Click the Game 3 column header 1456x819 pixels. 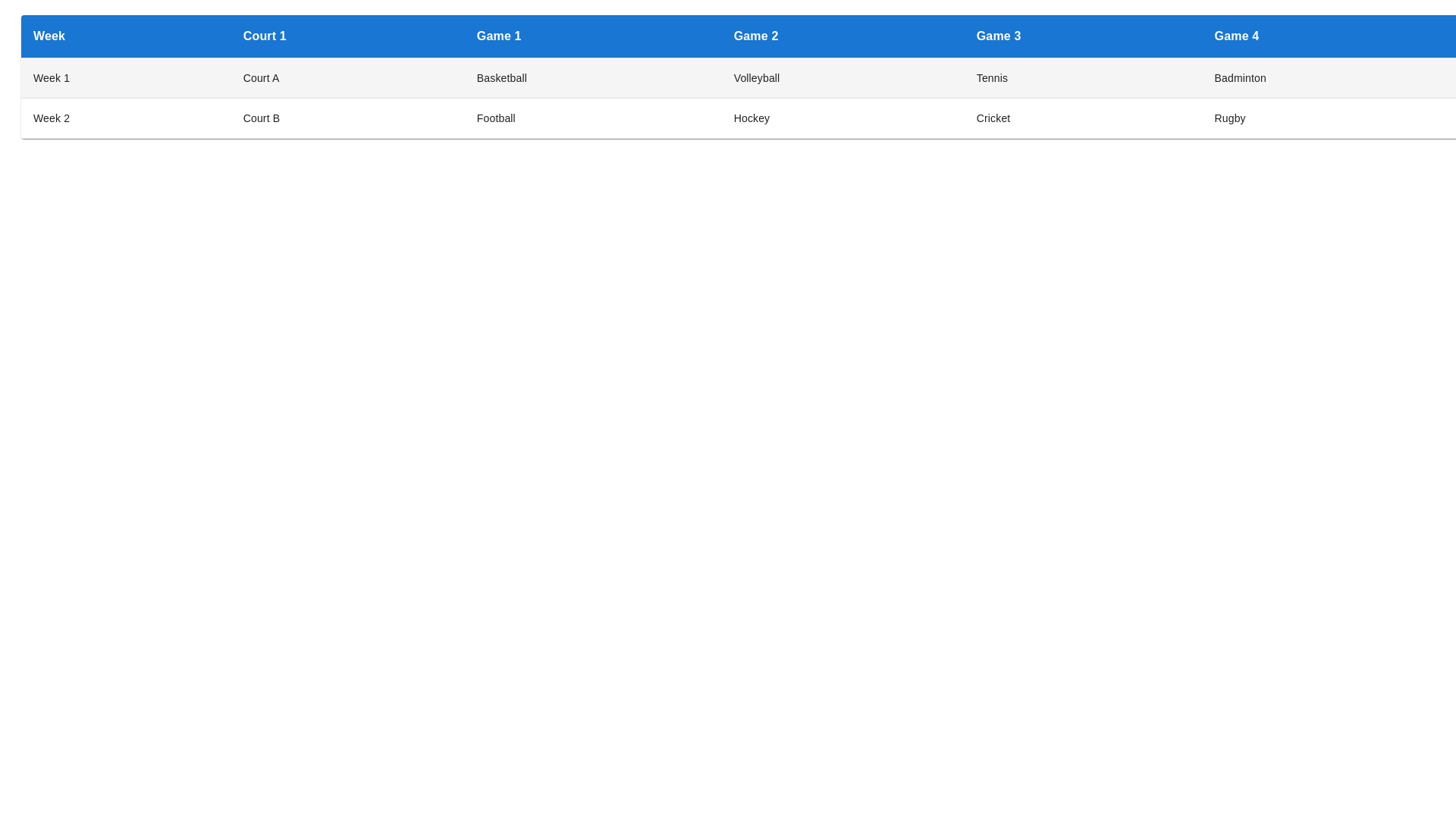[x=998, y=36]
